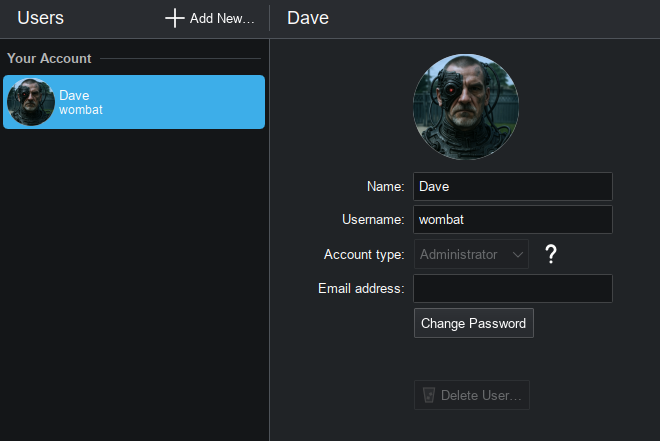
Task: Focus the Name text field containing Dave
Action: click(512, 186)
